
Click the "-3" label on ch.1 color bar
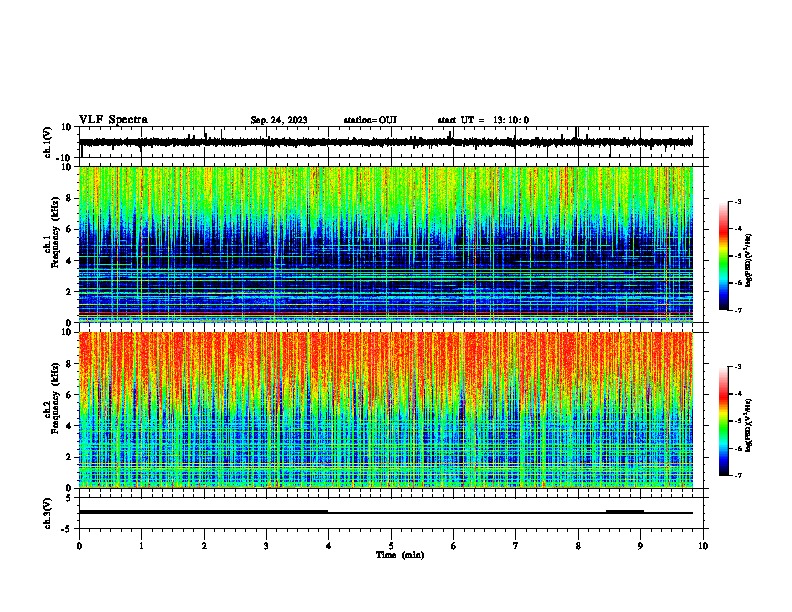click(738, 202)
